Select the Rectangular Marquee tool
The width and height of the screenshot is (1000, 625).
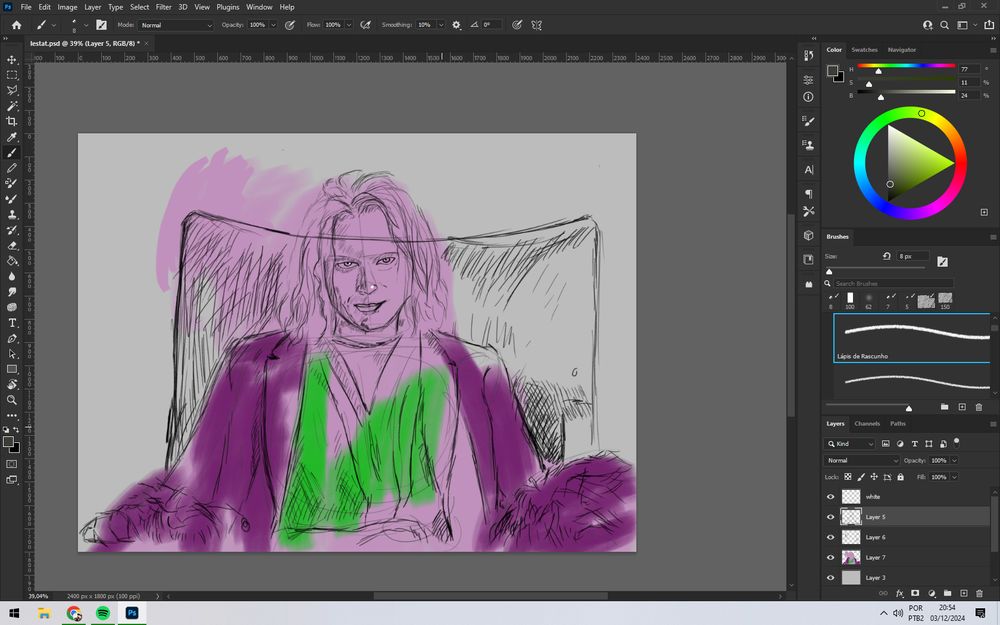[x=11, y=75]
